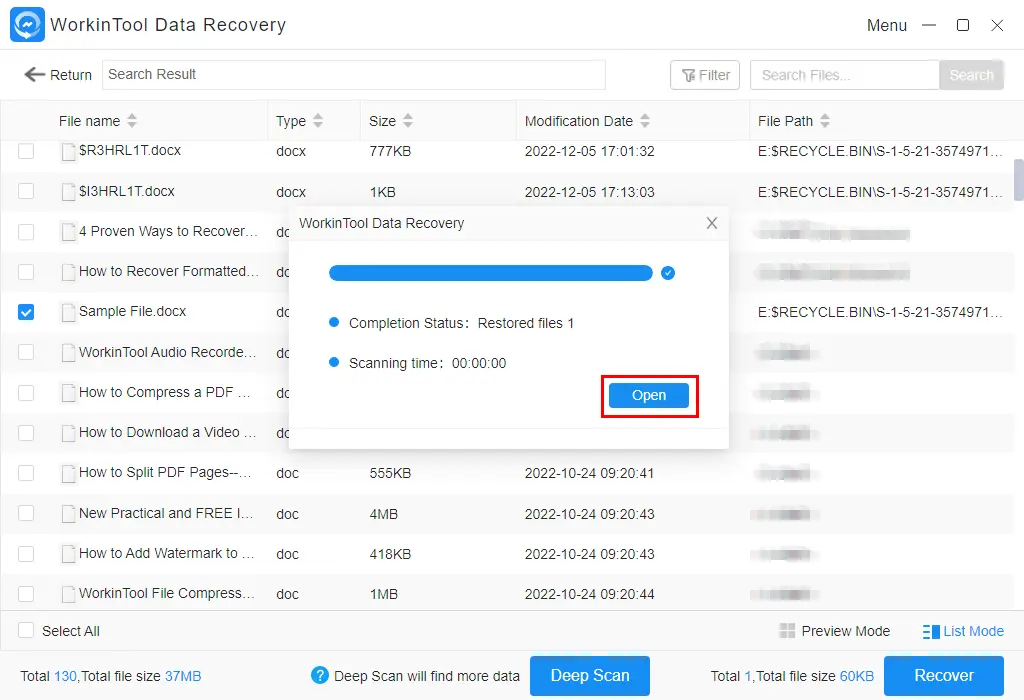
Task: Click file icon of How to Split PDF Pages
Action: tap(68, 473)
